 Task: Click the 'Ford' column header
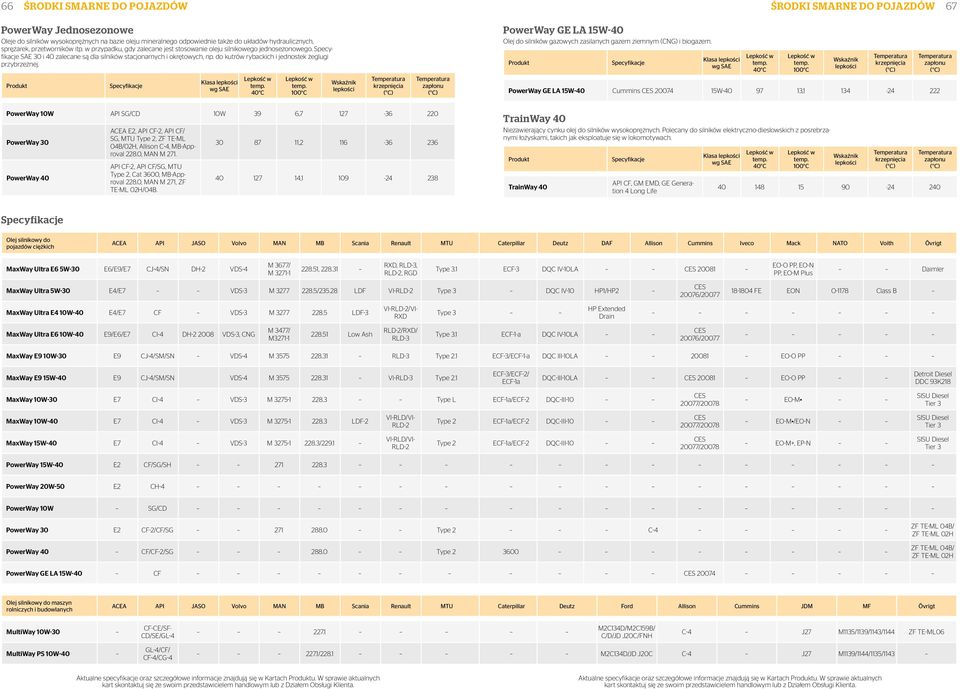click(x=626, y=606)
